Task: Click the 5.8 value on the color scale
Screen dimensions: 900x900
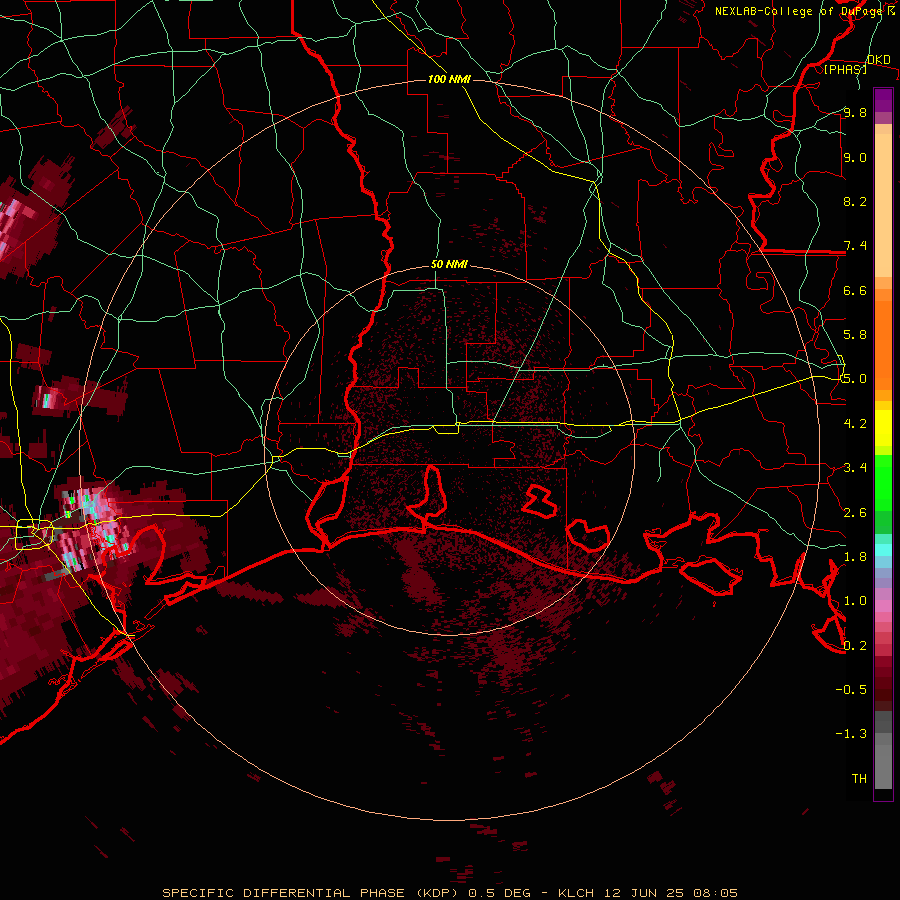Action: tap(855, 334)
